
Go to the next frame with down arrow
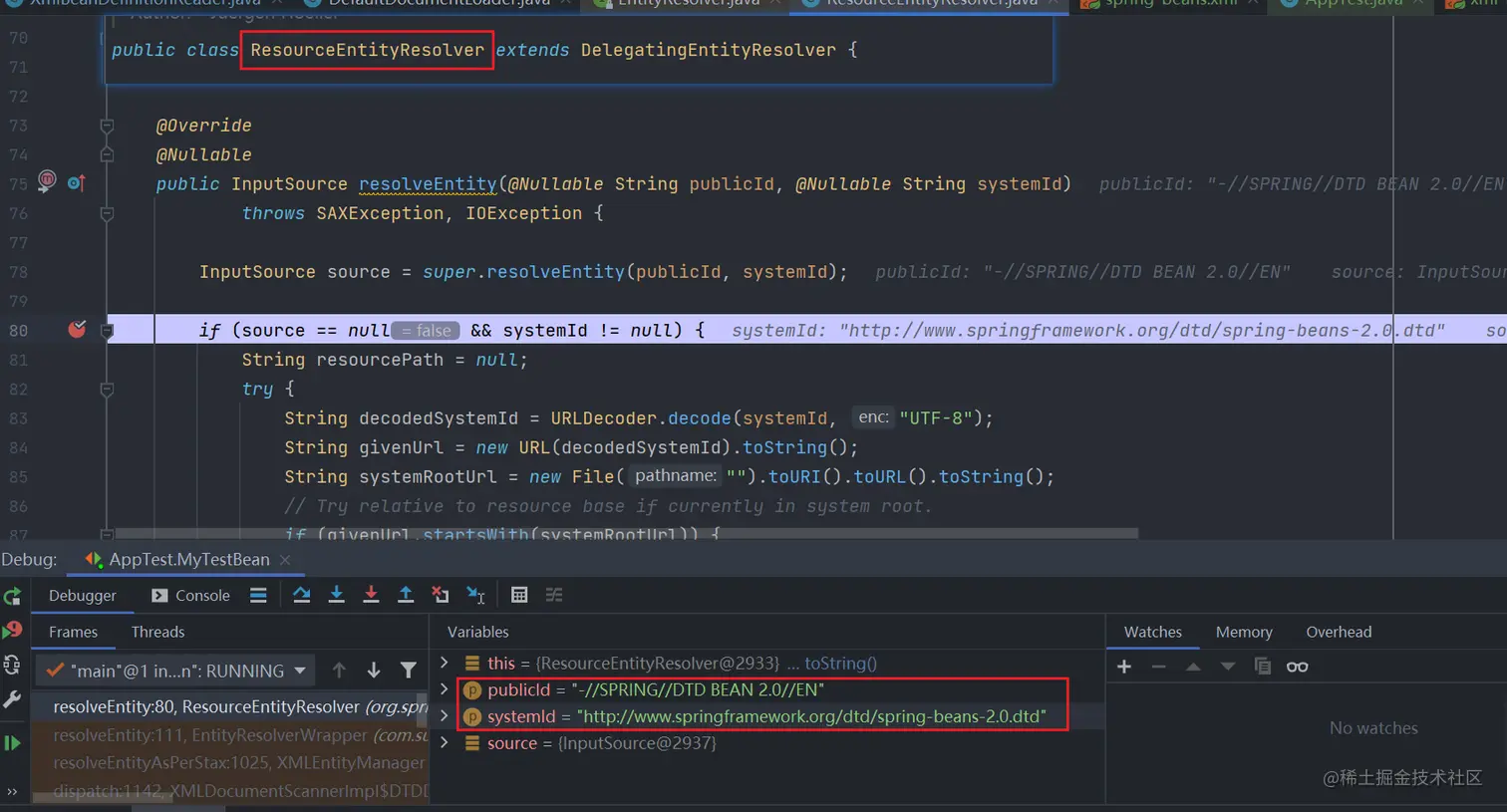374,671
